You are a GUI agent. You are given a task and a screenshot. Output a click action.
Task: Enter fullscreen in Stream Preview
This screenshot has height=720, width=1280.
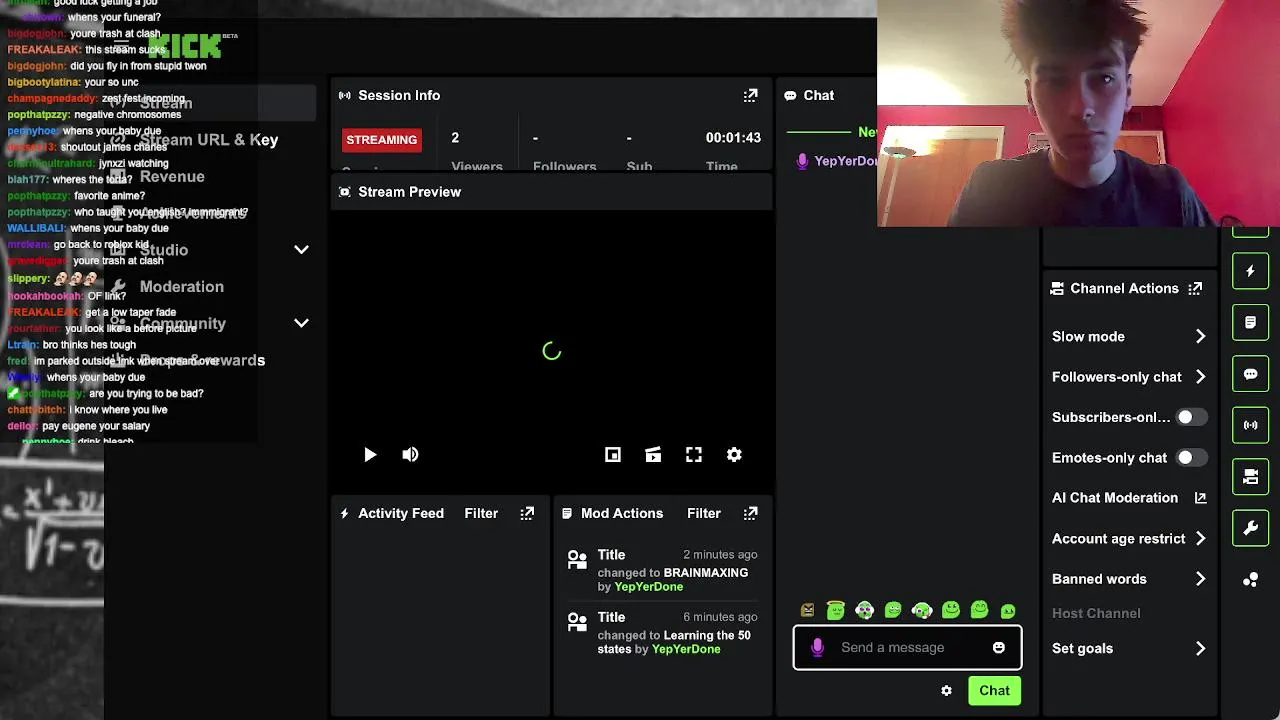click(x=693, y=454)
